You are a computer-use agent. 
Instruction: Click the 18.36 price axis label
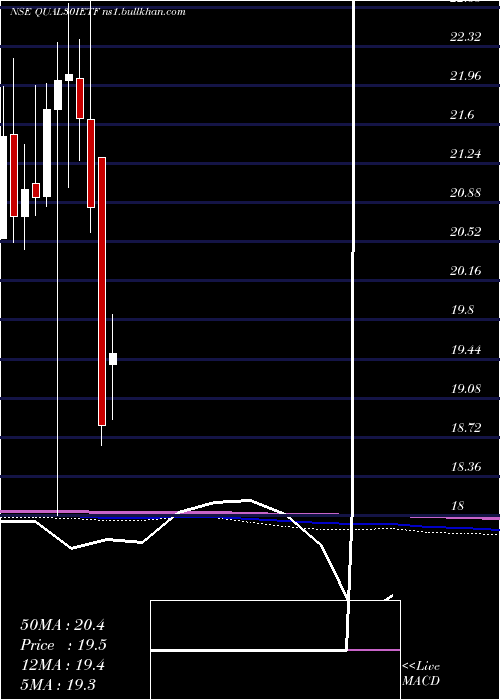(x=466, y=467)
